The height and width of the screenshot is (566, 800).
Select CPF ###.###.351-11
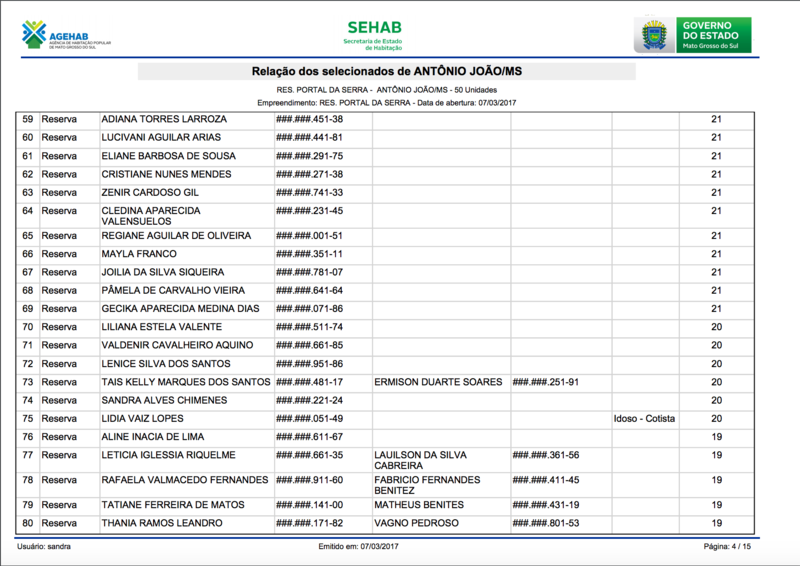pos(310,254)
